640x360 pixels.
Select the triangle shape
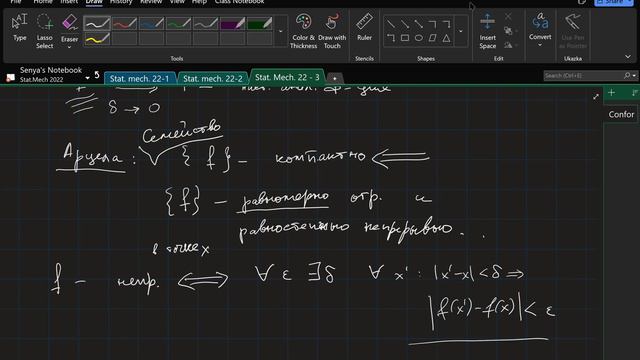coord(447,38)
